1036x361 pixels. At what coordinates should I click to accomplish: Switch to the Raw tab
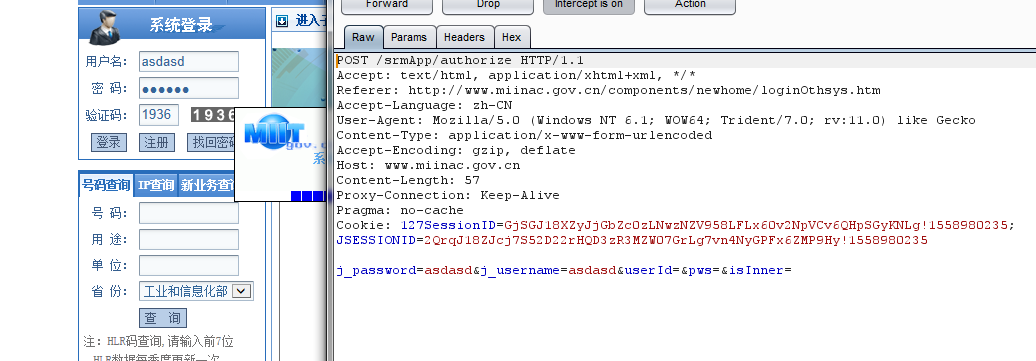click(x=363, y=38)
